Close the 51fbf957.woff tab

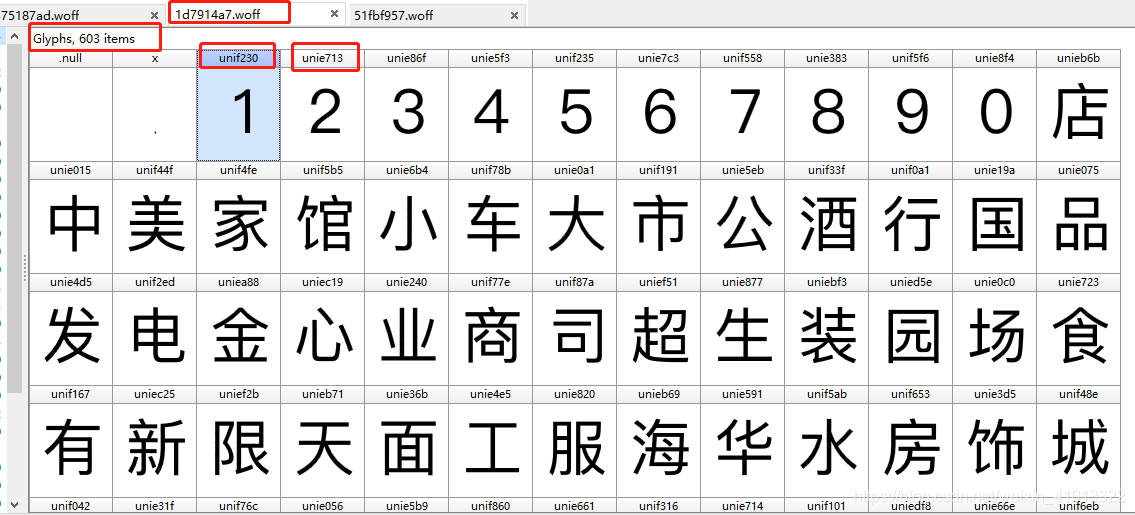click(514, 15)
